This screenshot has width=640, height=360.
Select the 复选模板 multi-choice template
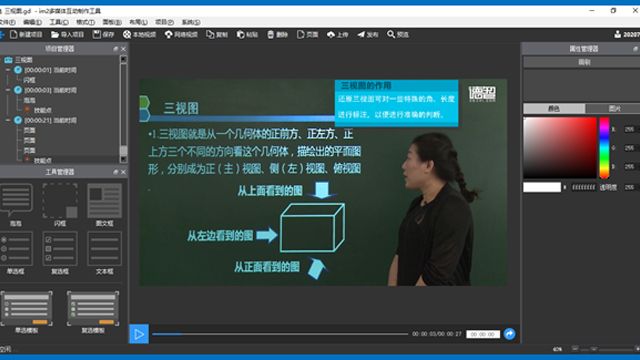point(93,308)
